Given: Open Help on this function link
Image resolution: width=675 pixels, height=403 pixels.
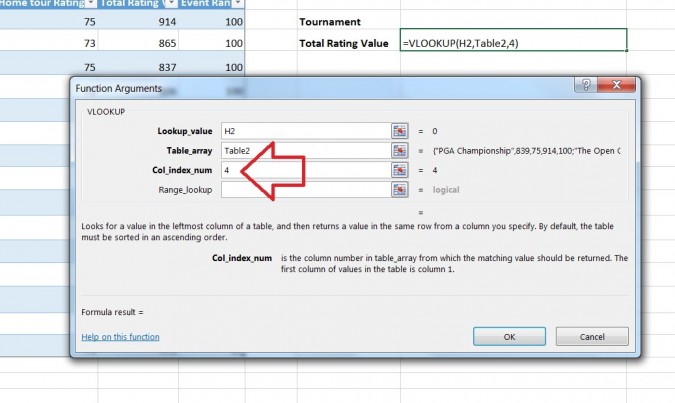Looking at the screenshot, I should click(x=120, y=337).
